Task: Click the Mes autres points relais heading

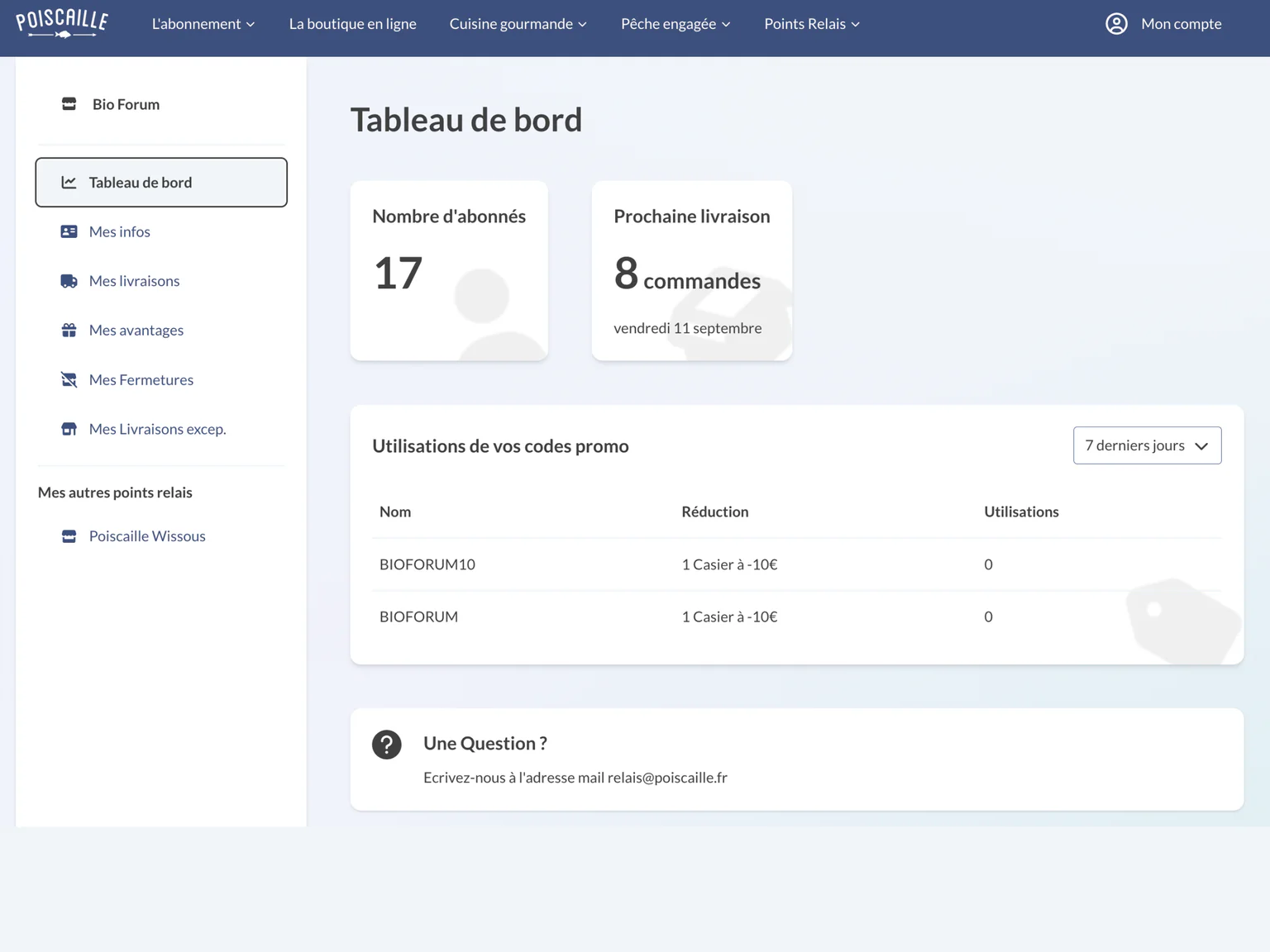Action: click(x=115, y=493)
